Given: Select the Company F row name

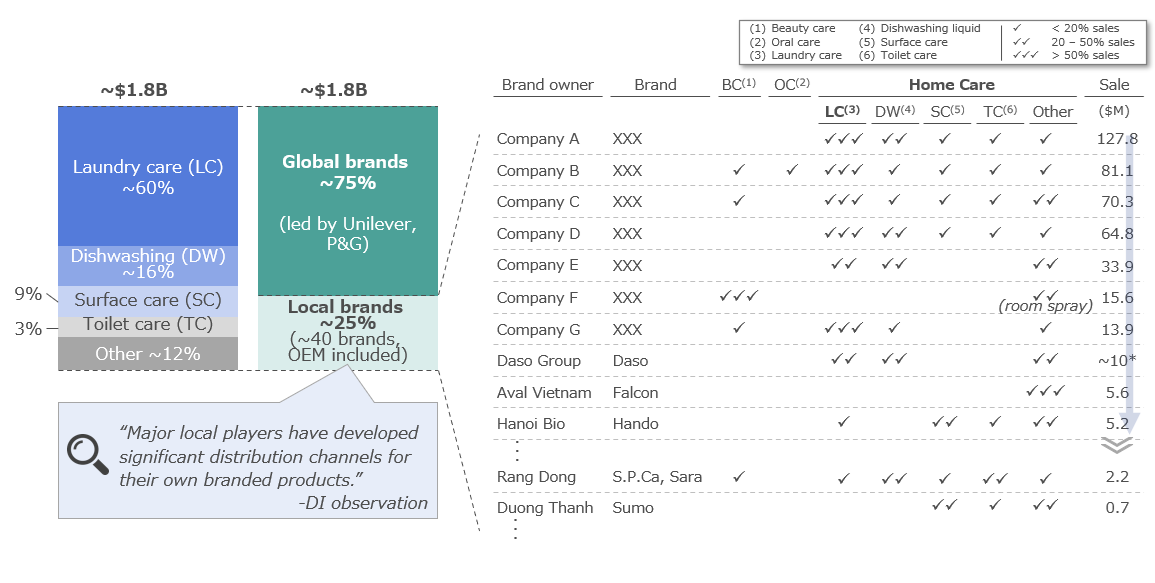Looking at the screenshot, I should (538, 298).
